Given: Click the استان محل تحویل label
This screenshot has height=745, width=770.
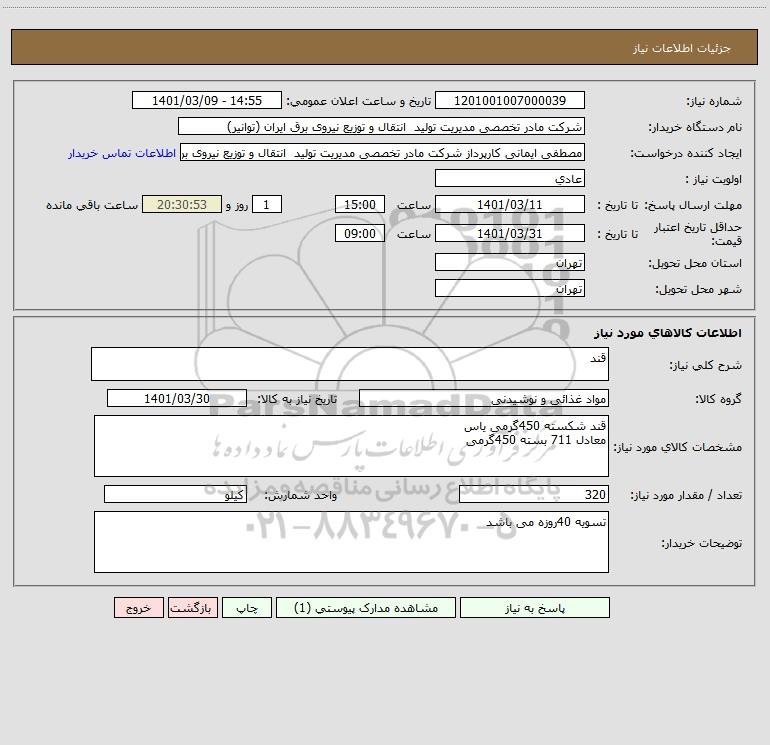Looking at the screenshot, I should (x=695, y=263).
